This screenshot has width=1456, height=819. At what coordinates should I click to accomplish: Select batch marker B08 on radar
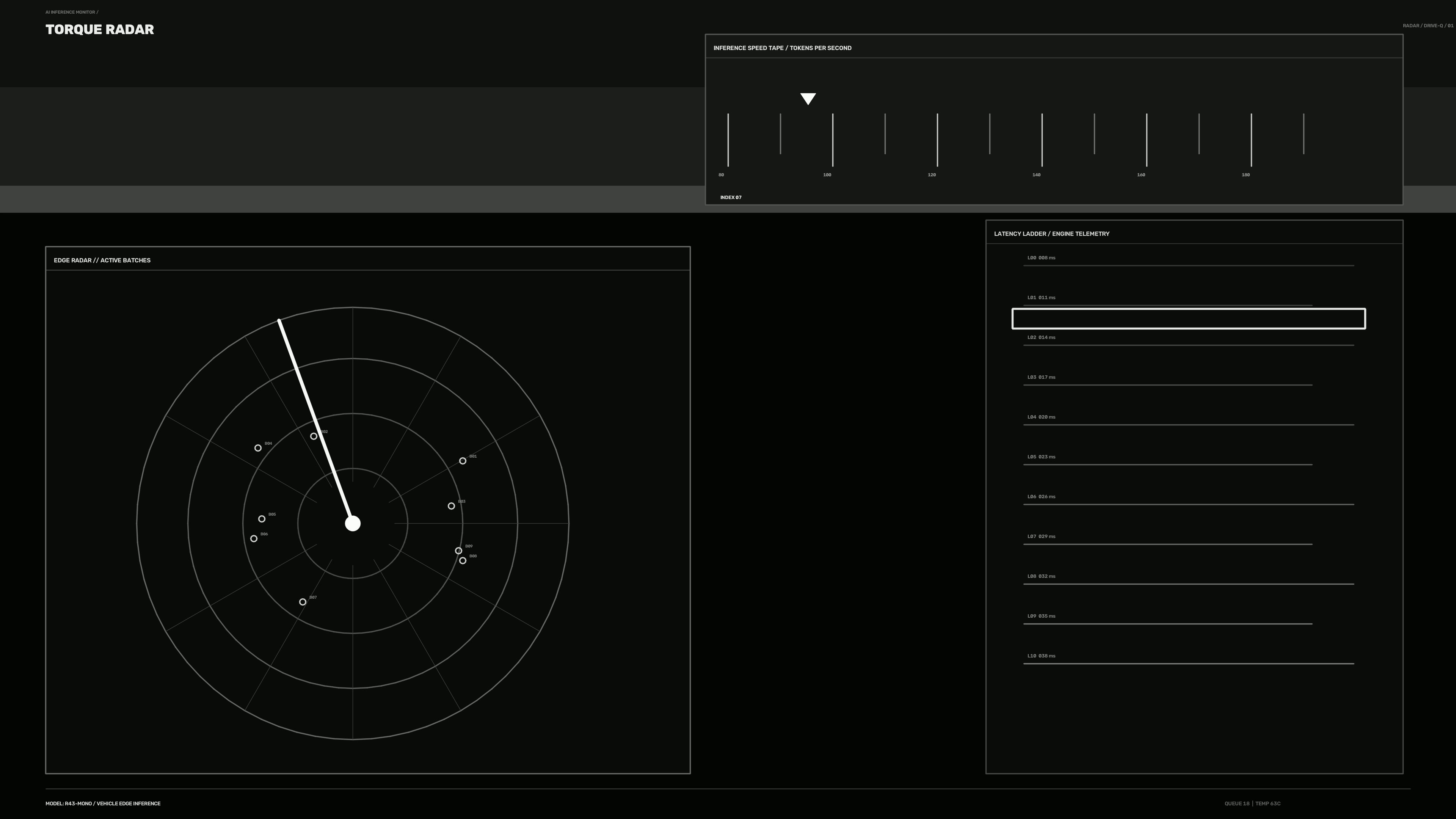pyautogui.click(x=462, y=561)
